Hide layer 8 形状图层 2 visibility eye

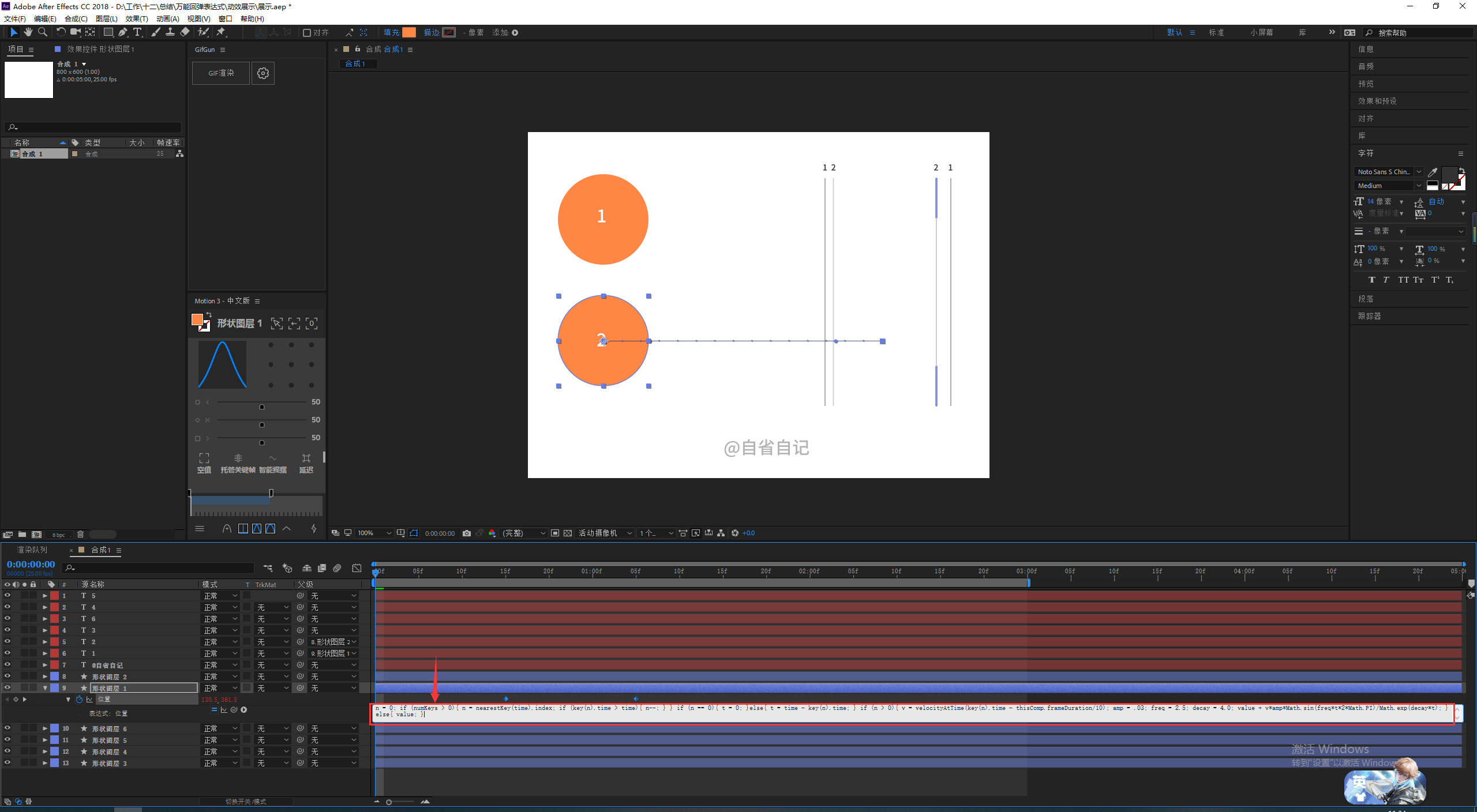(x=8, y=676)
